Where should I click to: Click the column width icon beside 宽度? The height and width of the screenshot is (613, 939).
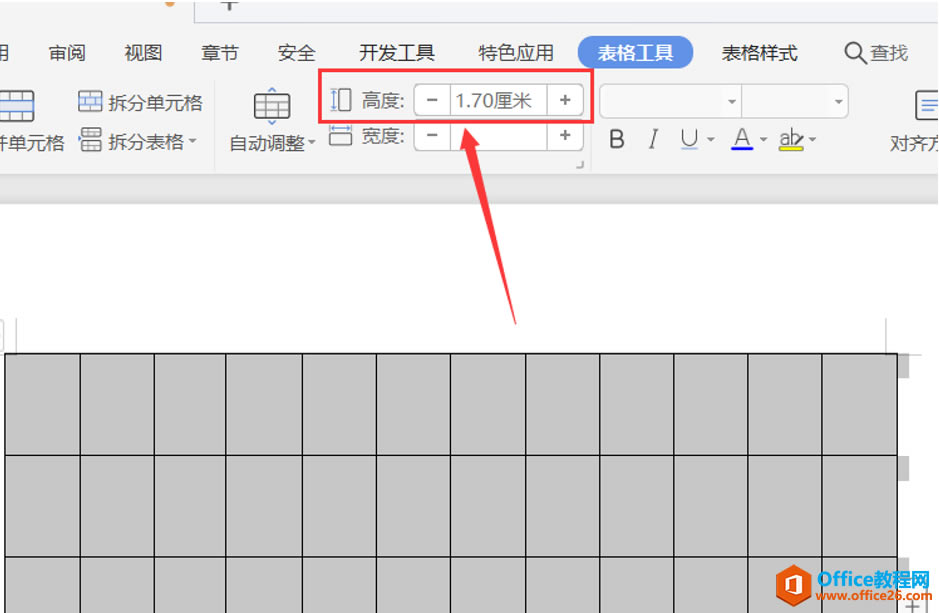pyautogui.click(x=340, y=136)
